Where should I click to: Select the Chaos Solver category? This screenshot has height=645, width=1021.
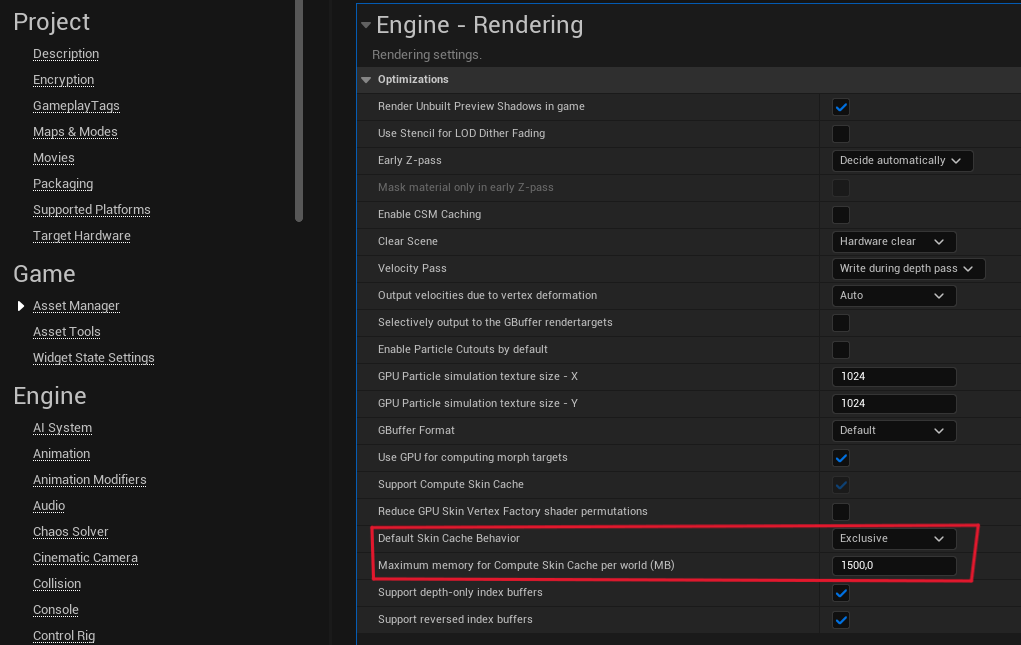tap(70, 532)
